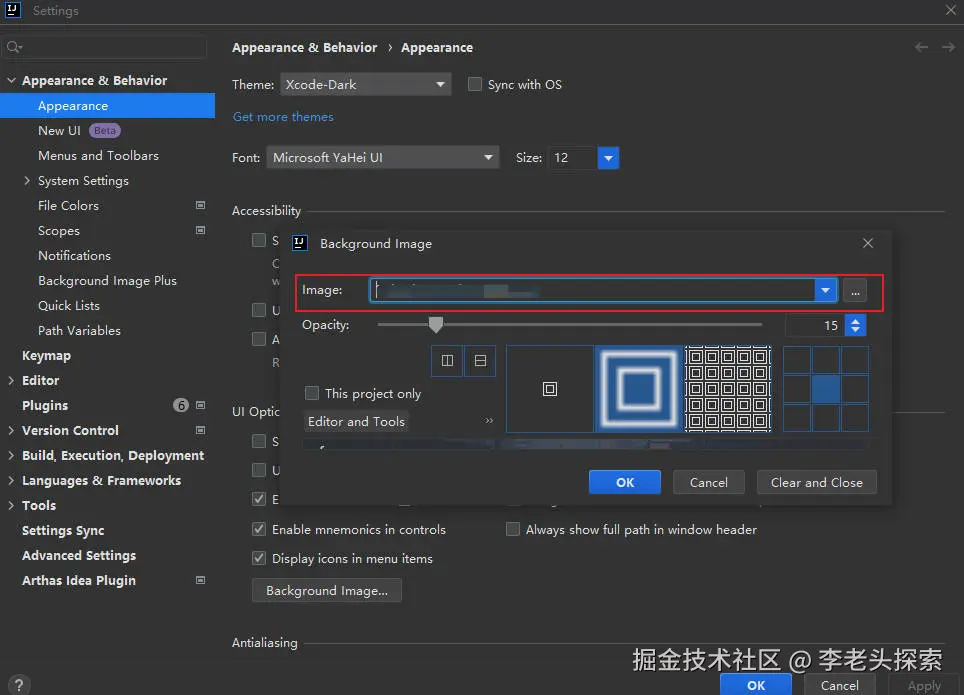Click the Beta badge beside New UI
This screenshot has height=695, width=964.
coord(105,130)
